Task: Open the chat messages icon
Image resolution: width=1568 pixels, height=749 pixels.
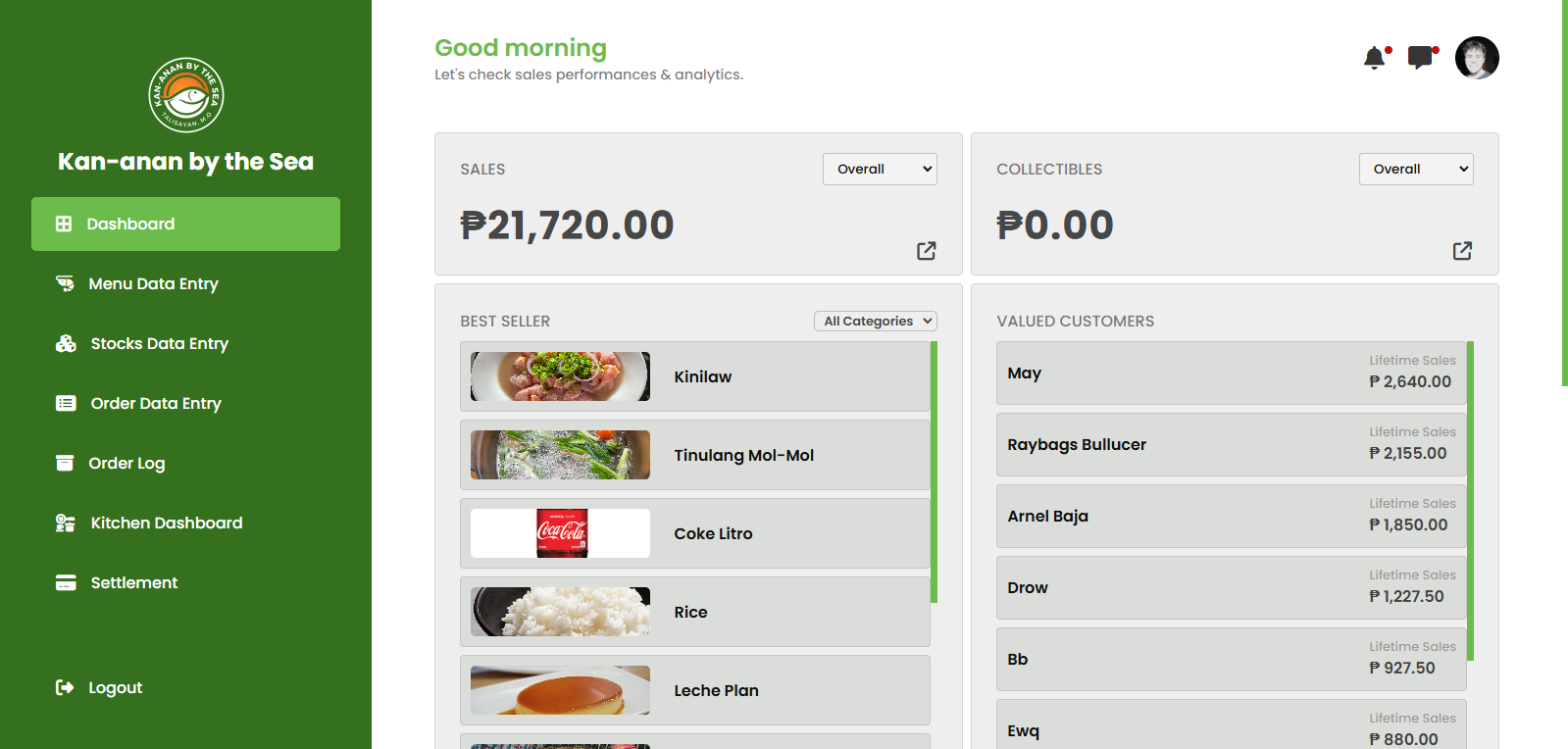Action: pyautogui.click(x=1420, y=58)
